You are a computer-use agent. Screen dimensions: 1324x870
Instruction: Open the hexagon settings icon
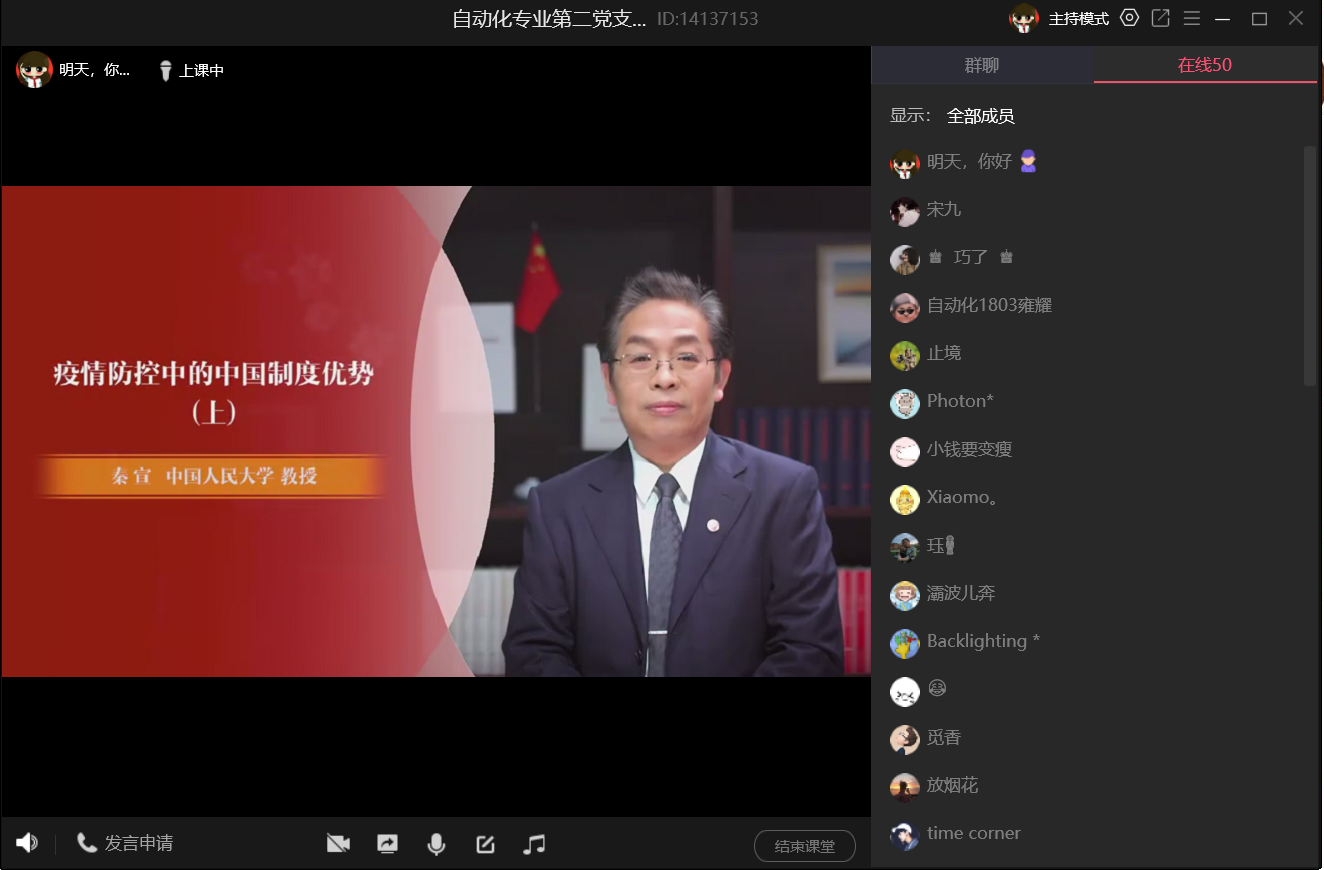point(1129,18)
